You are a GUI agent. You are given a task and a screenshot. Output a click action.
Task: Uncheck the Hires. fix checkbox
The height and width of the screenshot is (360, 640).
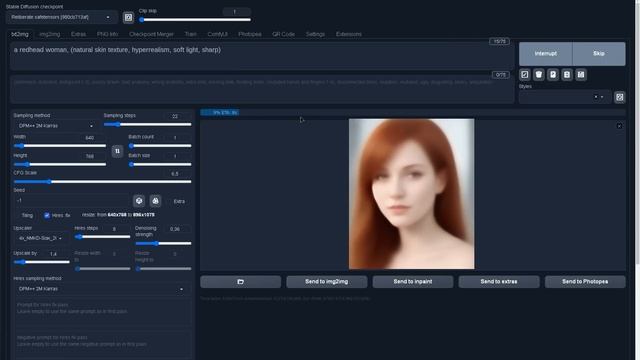point(47,215)
